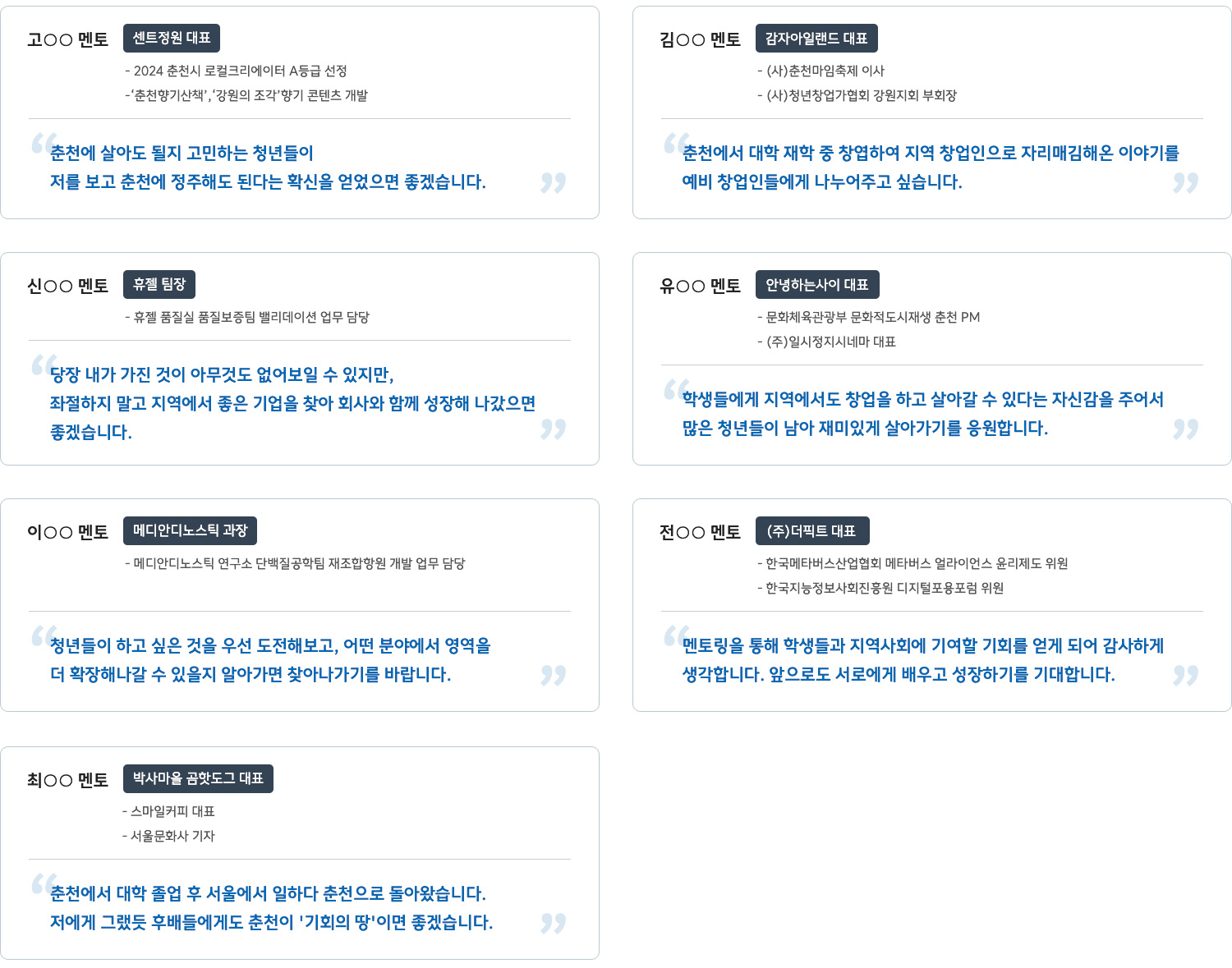
Task: Click the opening quote icon in 신○○ mentor card
Action: pos(44,365)
